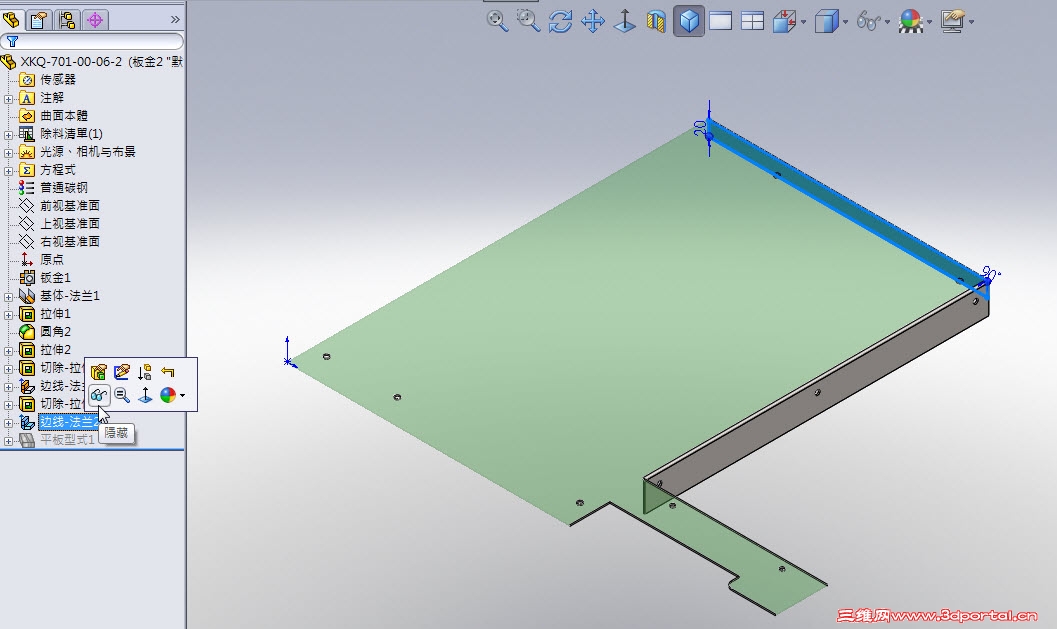This screenshot has width=1057, height=629.
Task: Click Rollback arrow in context toolbar
Action: [x=168, y=372]
